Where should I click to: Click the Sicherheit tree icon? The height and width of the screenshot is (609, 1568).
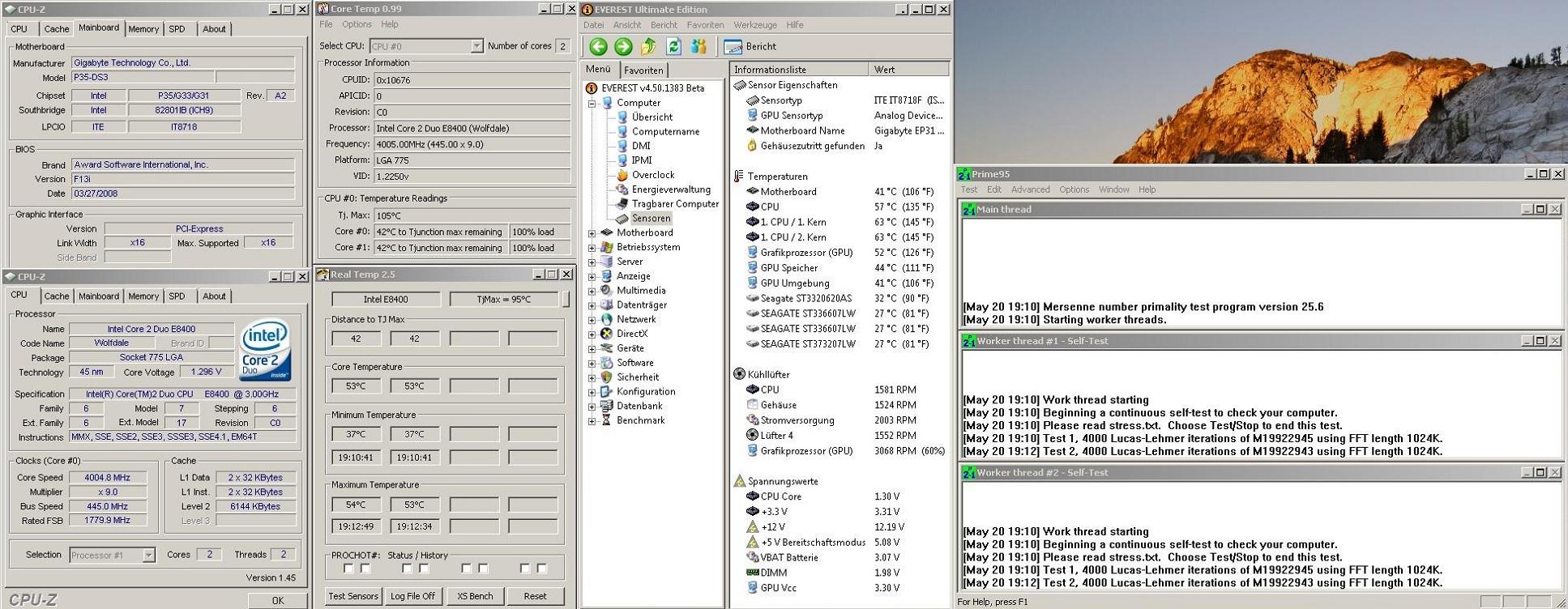click(x=606, y=377)
